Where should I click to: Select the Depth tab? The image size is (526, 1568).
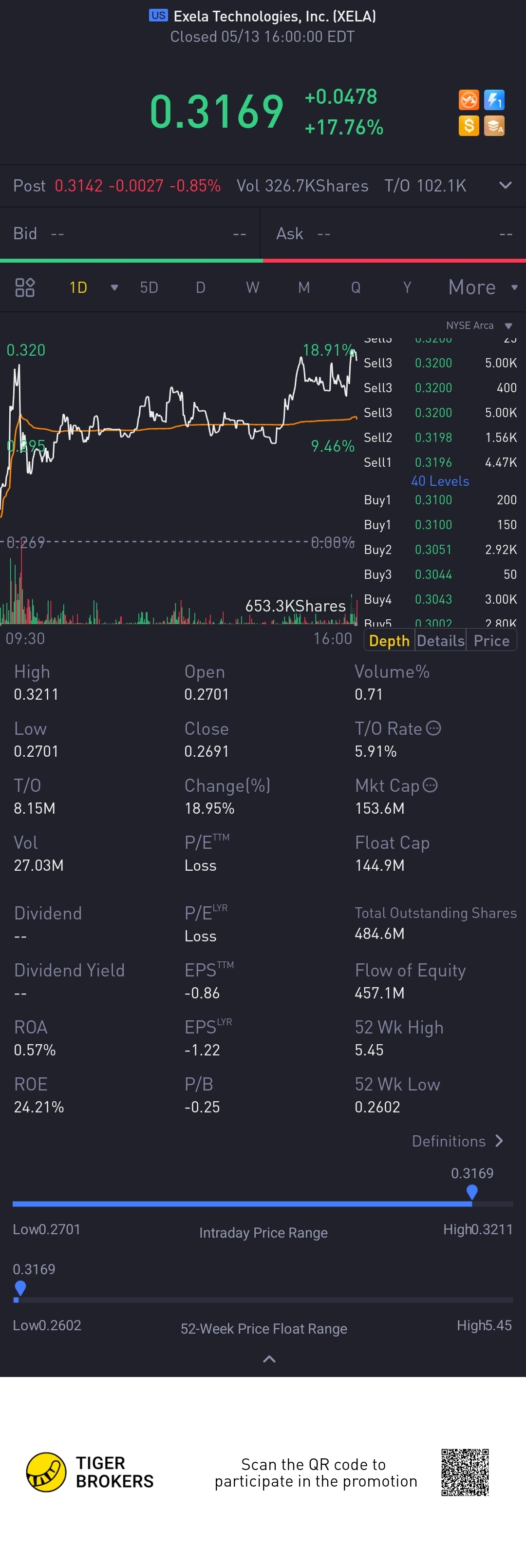389,641
